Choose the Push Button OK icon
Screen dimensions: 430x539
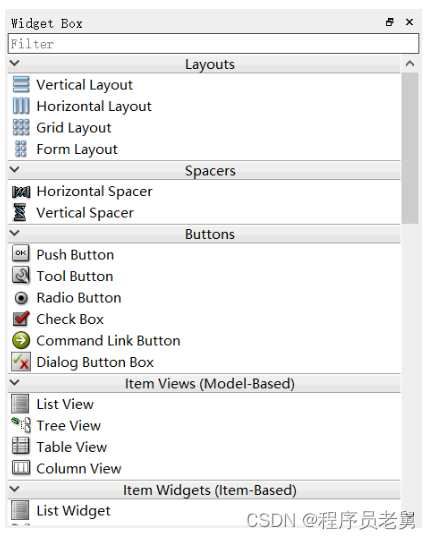coord(21,254)
